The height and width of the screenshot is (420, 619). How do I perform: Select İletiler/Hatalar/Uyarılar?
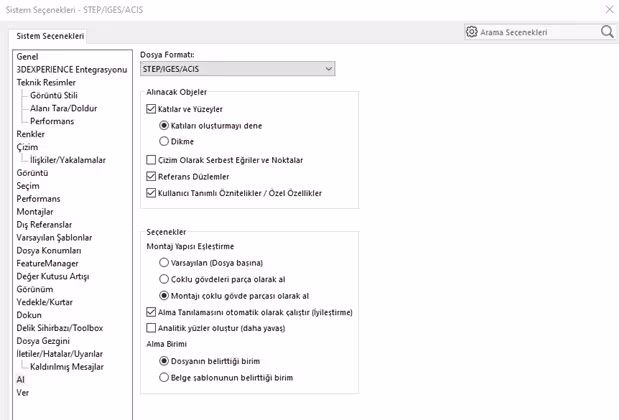pos(60,354)
